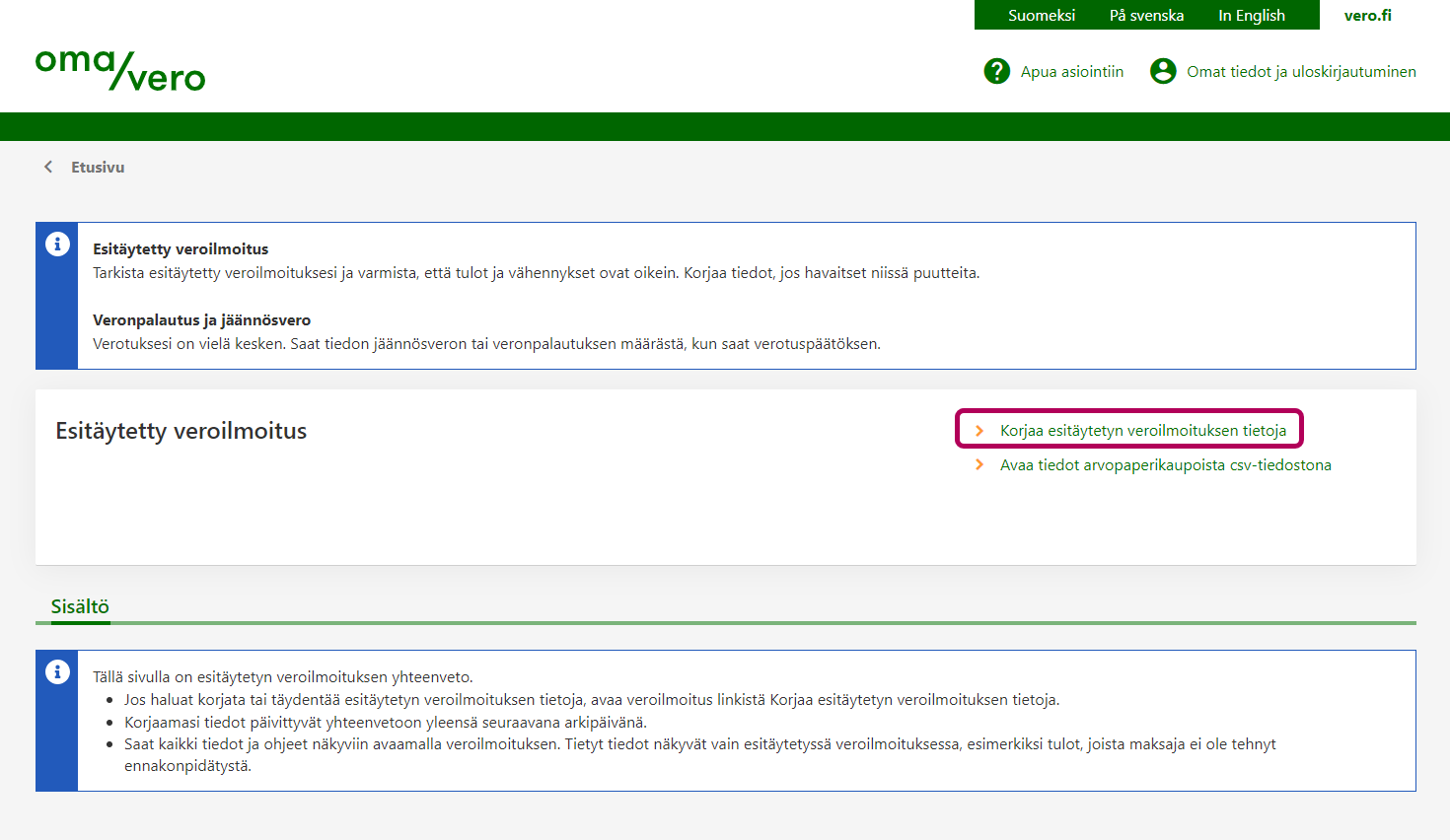This screenshot has width=1450, height=840.
Task: Click the Veronpalautus ja jäännösvero heading
Action: [x=201, y=320]
